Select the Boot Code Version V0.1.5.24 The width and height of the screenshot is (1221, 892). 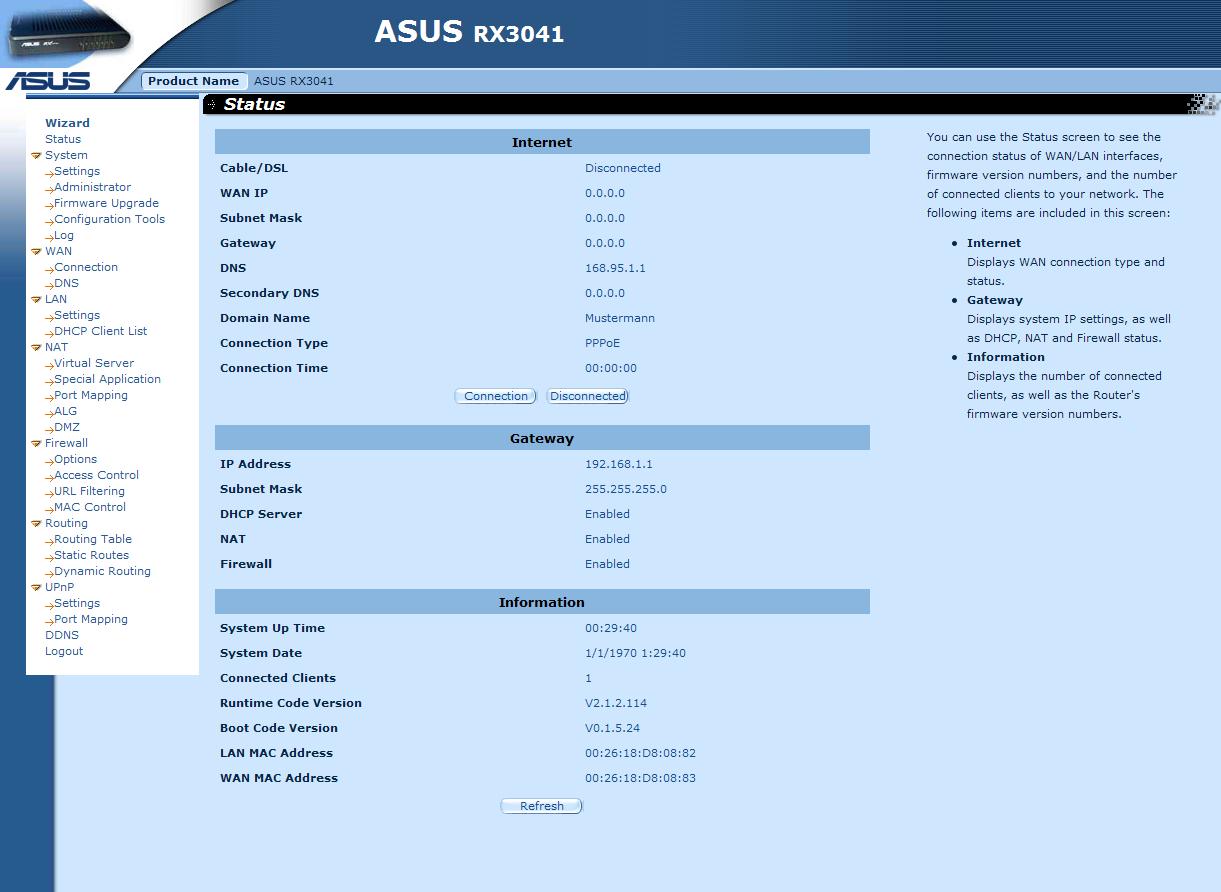pyautogui.click(x=612, y=728)
